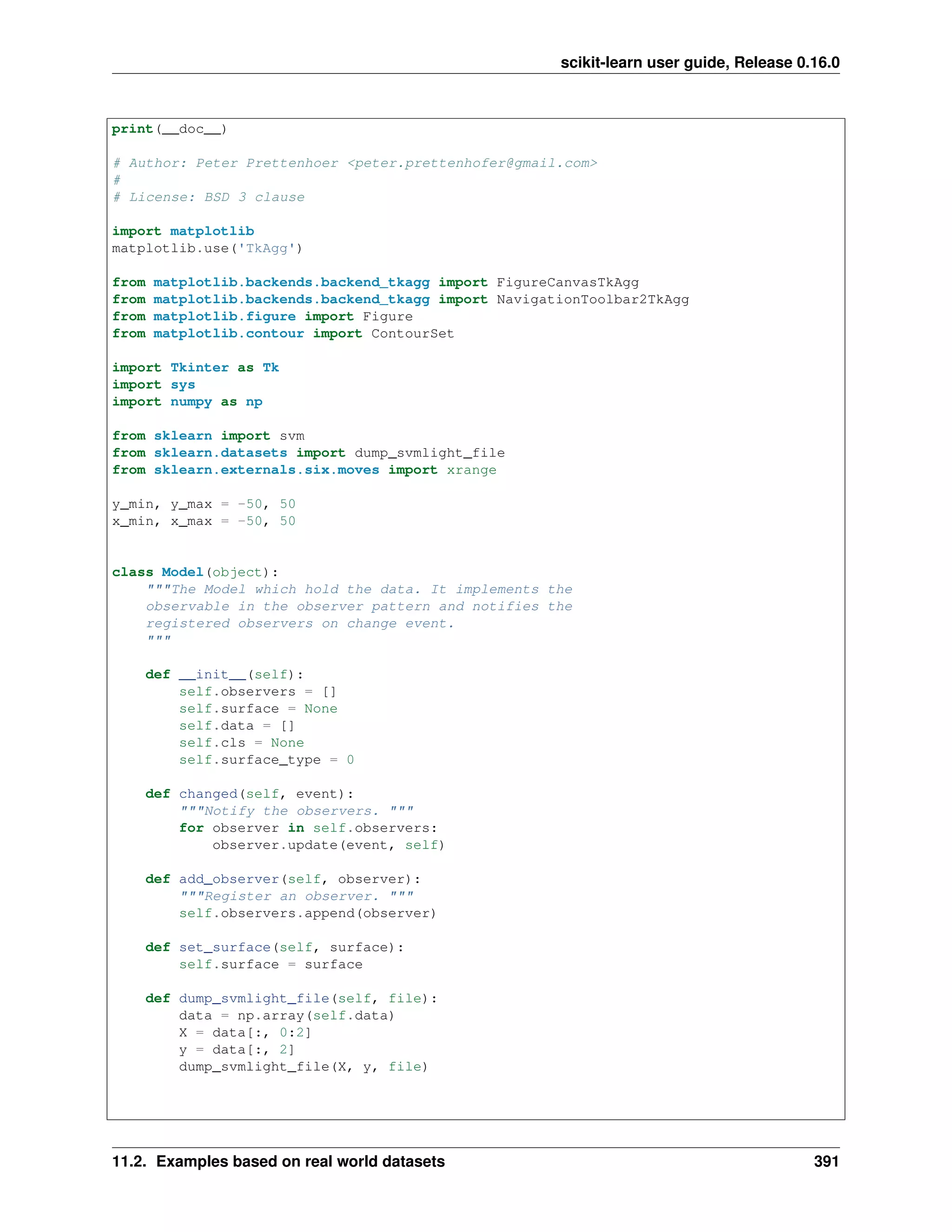Click the 'X = data[:, 0:2]' line
This screenshot has width=952, height=1232.
pos(245,1033)
